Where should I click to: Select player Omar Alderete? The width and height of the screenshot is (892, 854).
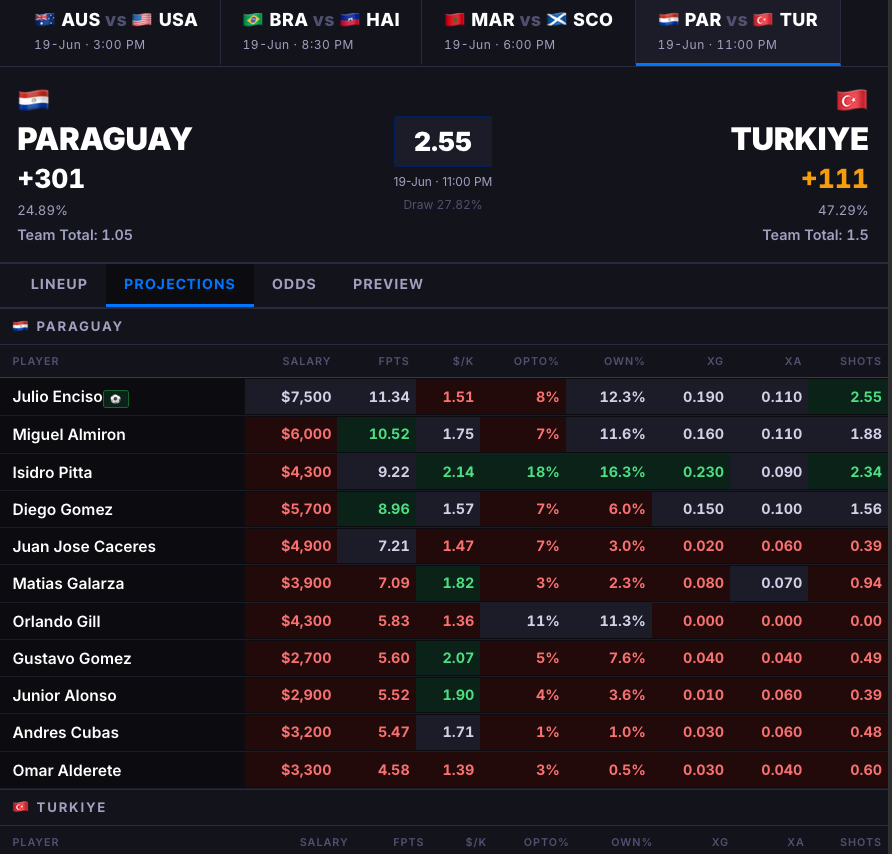[x=67, y=770]
